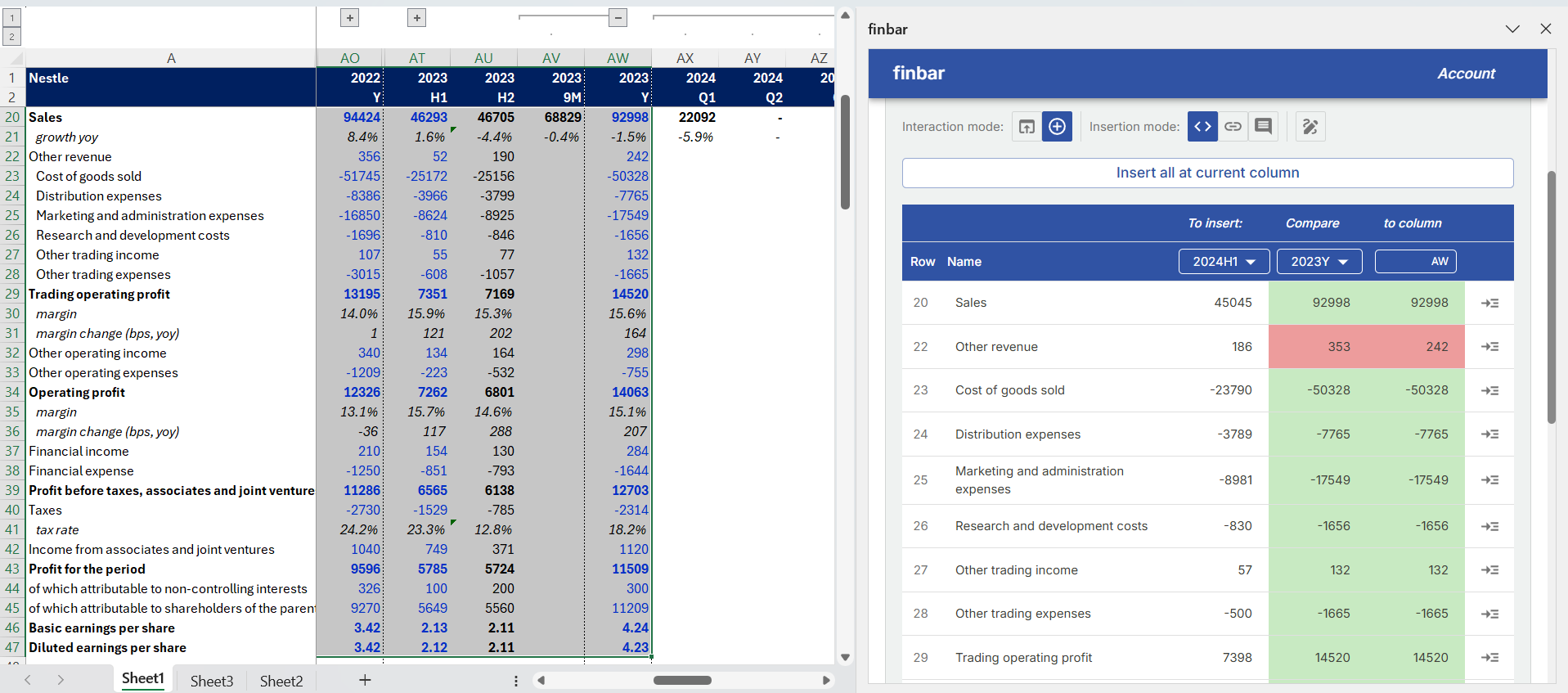Viewport: 1568px width, 693px height.
Task: Insert Other trading income via arrow icon
Action: point(1489,570)
